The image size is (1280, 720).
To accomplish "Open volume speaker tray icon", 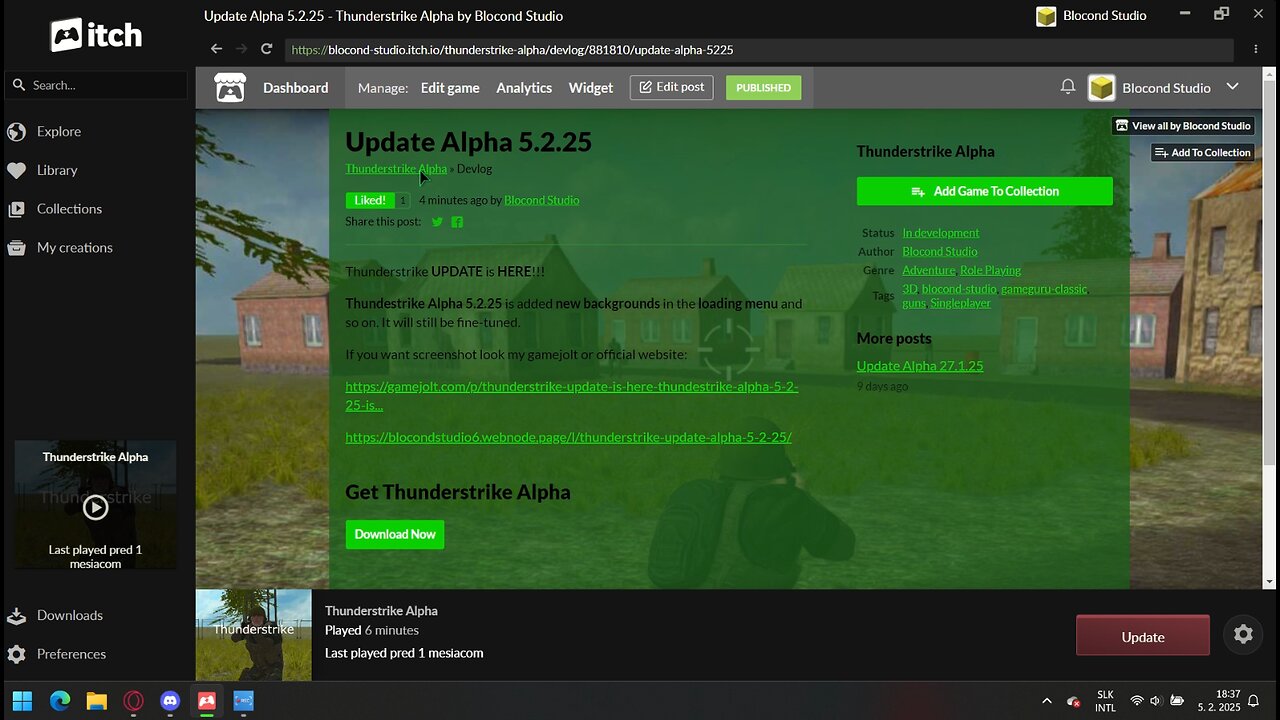I will (x=1156, y=701).
